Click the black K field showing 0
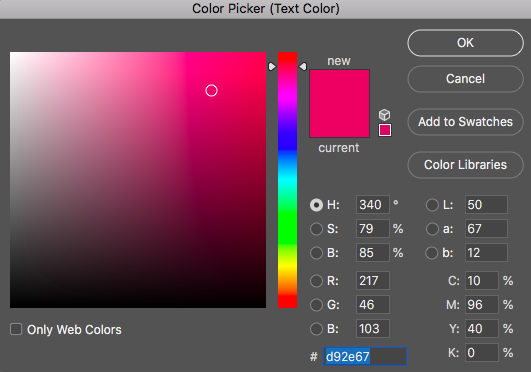This screenshot has height=372, width=531. pyautogui.click(x=482, y=353)
